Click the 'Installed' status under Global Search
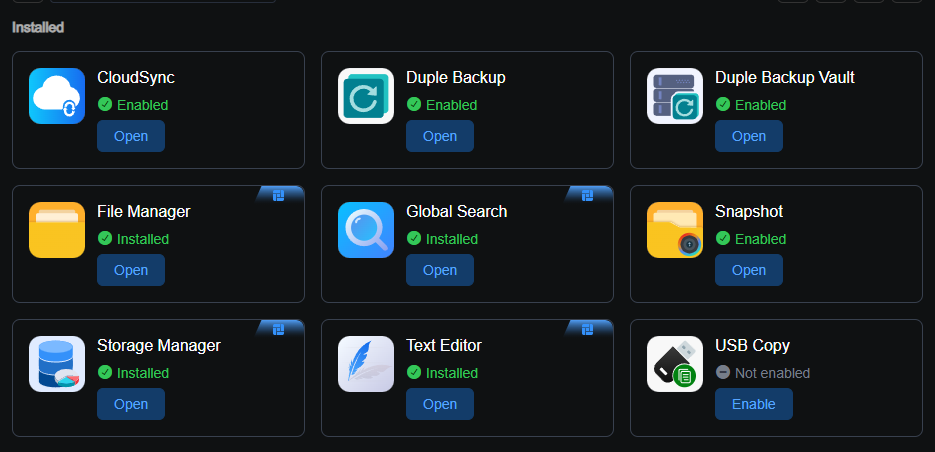This screenshot has height=452, width=935. pos(451,239)
